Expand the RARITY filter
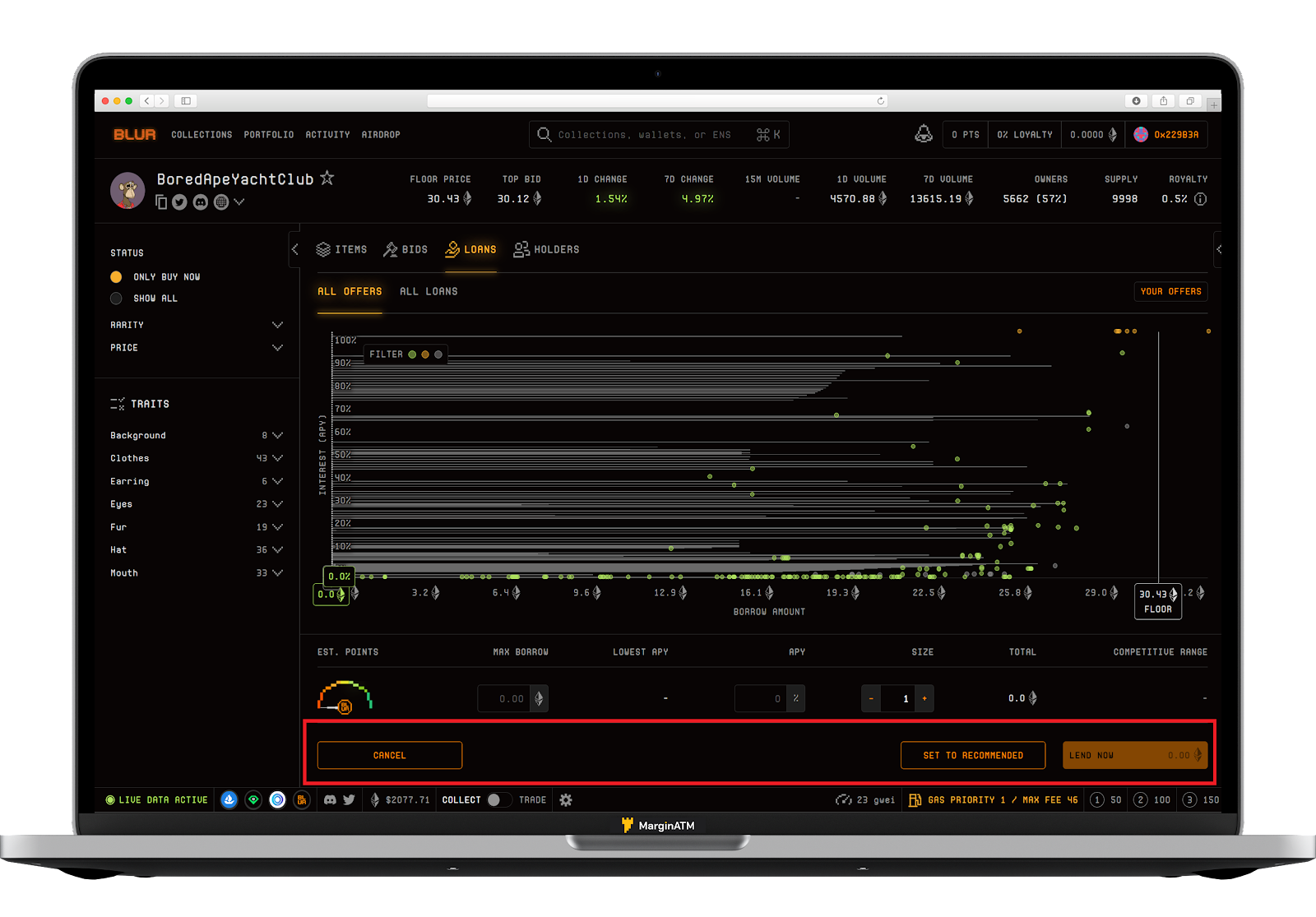 [197, 325]
